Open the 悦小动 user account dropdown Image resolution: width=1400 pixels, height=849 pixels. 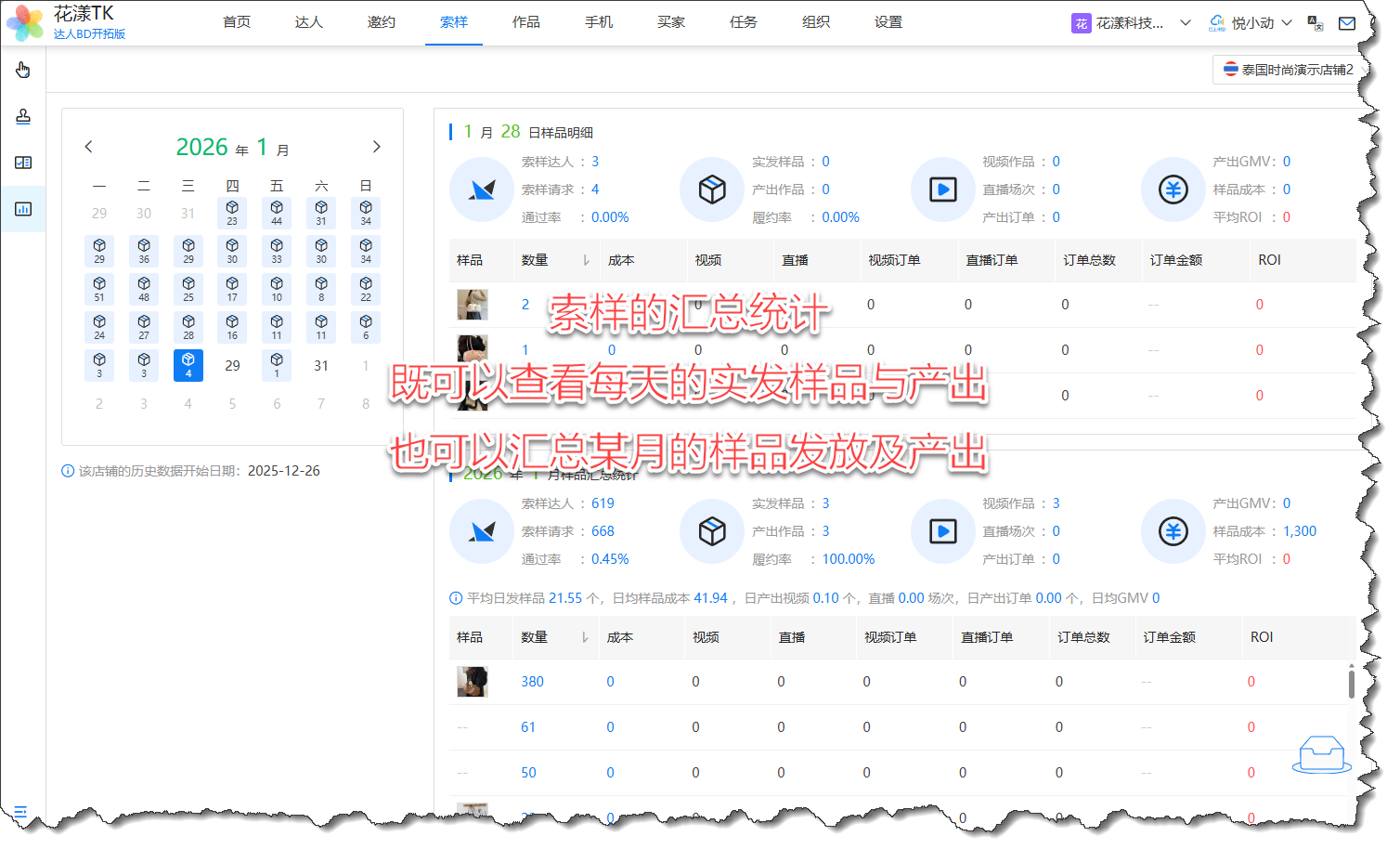pyautogui.click(x=1251, y=23)
